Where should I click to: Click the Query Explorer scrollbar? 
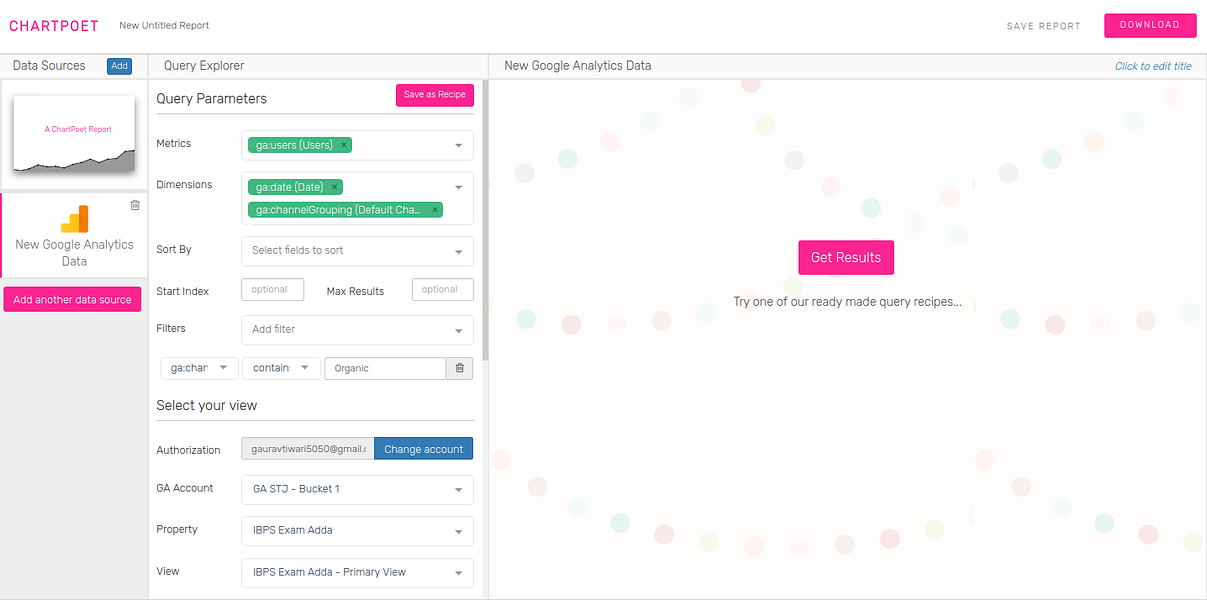click(x=486, y=220)
